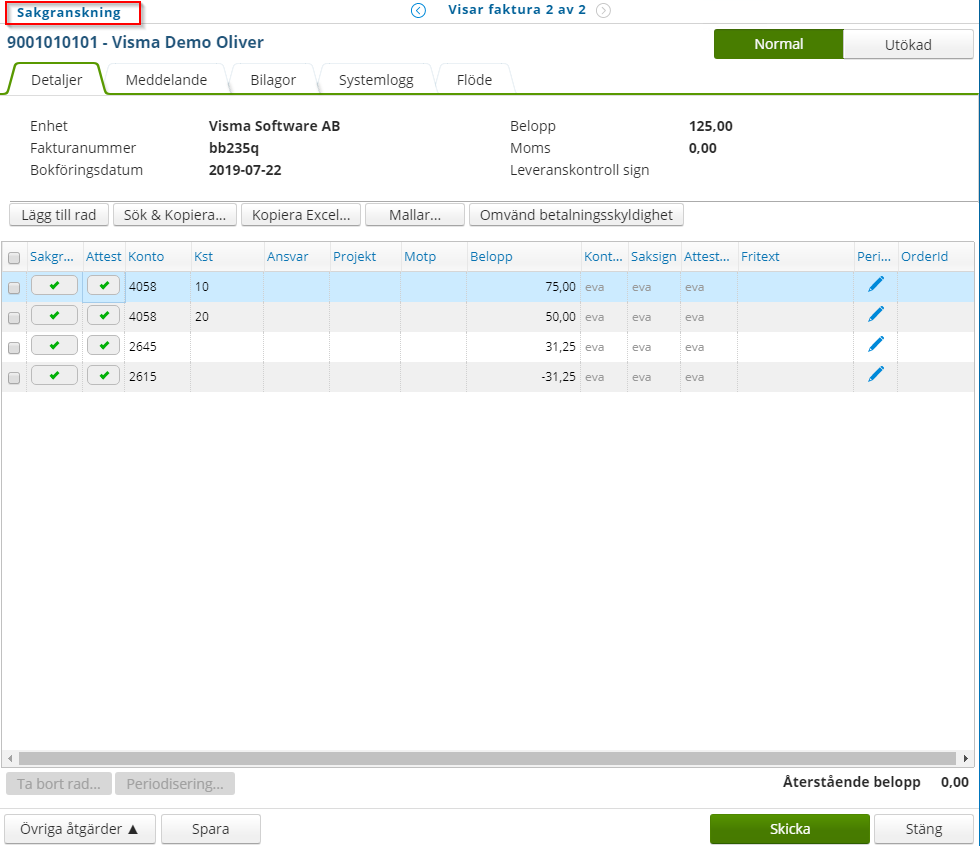Switch view to Utökad
The image size is (980, 846).
[908, 44]
